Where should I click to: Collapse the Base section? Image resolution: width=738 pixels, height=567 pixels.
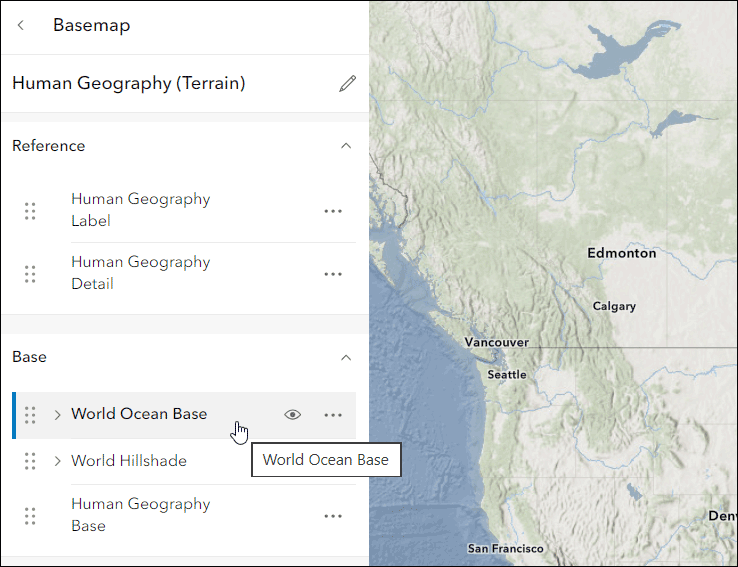click(346, 358)
